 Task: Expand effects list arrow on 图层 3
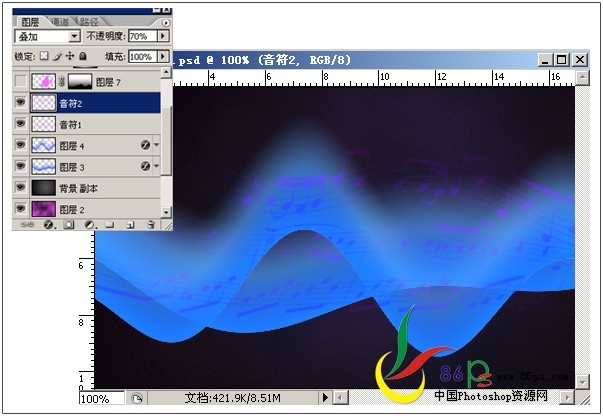pyautogui.click(x=156, y=166)
